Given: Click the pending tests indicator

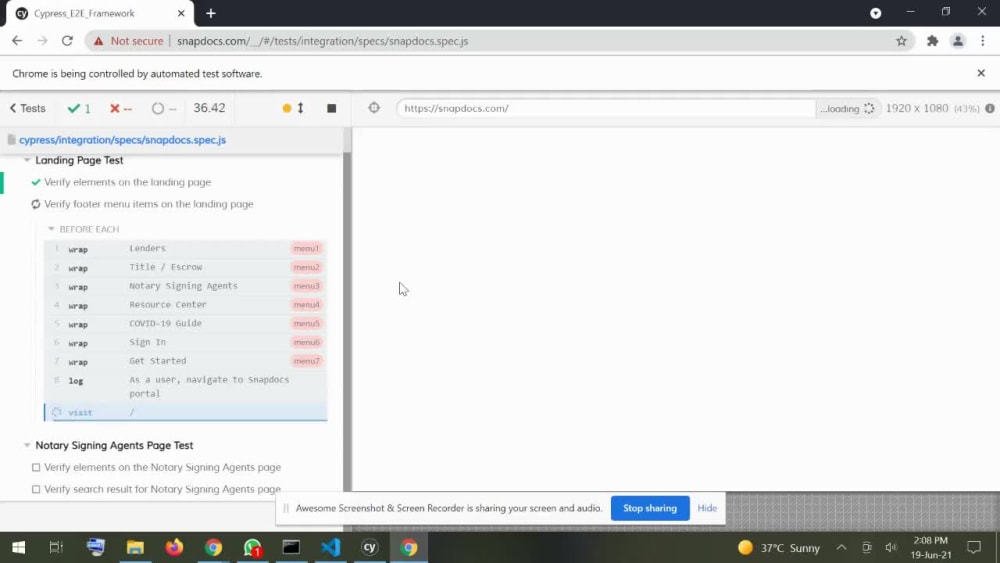Looking at the screenshot, I should (163, 108).
